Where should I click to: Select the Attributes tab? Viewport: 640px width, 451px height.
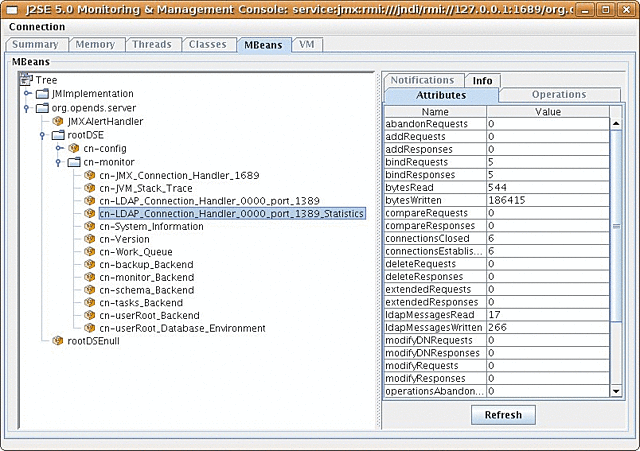pyautogui.click(x=441, y=95)
